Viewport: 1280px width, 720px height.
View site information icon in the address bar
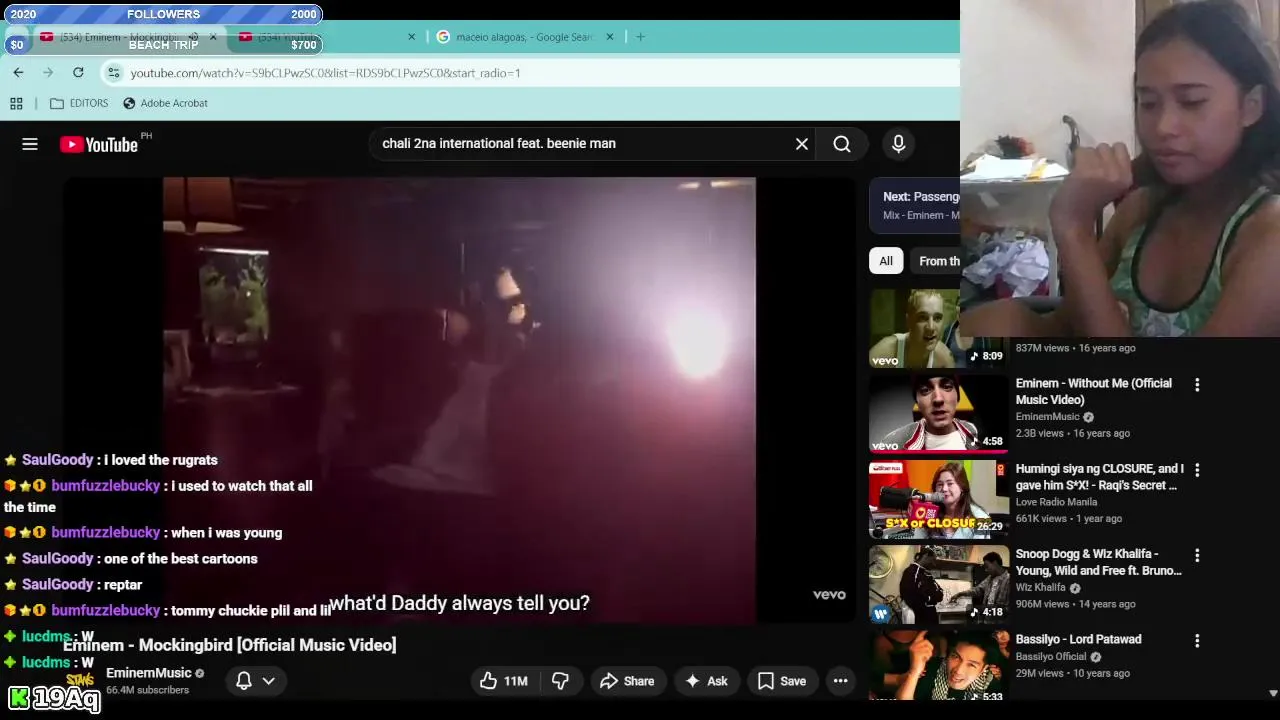[x=114, y=73]
